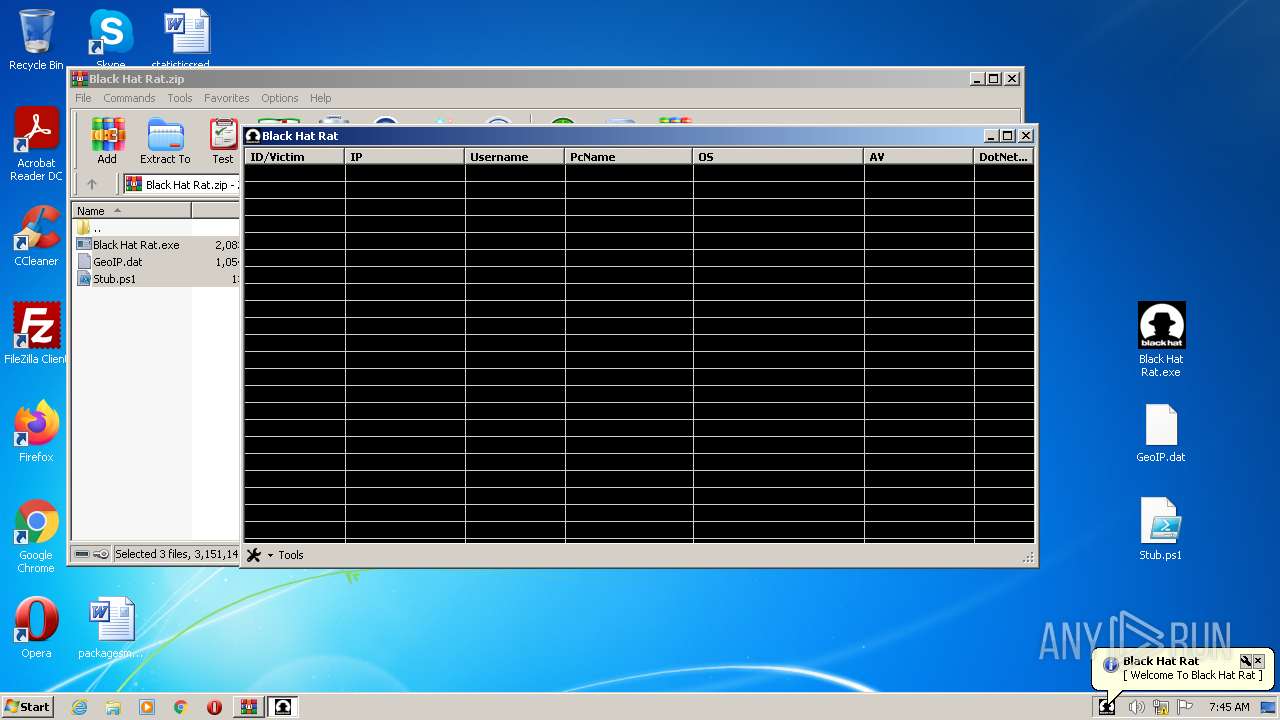This screenshot has height=720, width=1280.
Task: Click the Test icon in WinRAR toolbar
Action: [222, 142]
